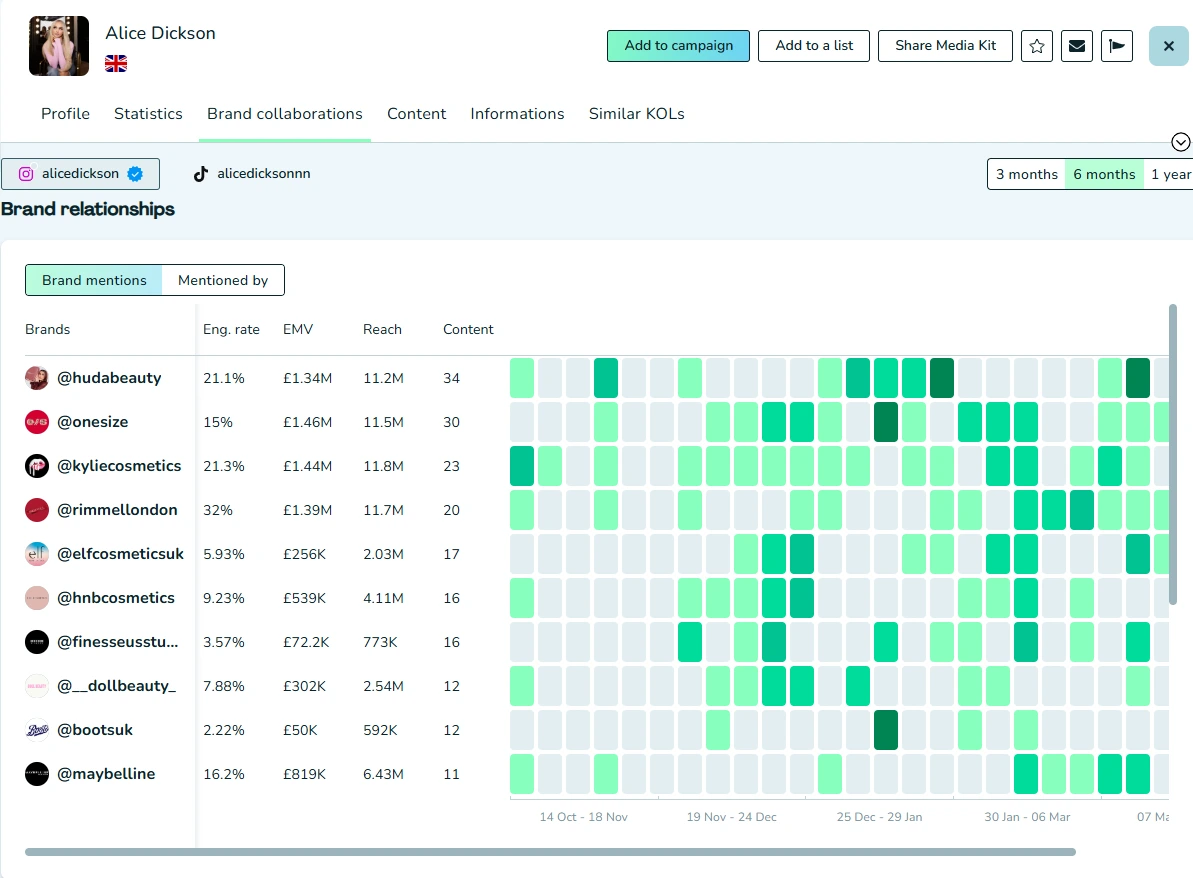Viewport: 1193px width, 878px height.
Task: Click the @elfcosmeticsuk brand logo
Action: coord(37,554)
